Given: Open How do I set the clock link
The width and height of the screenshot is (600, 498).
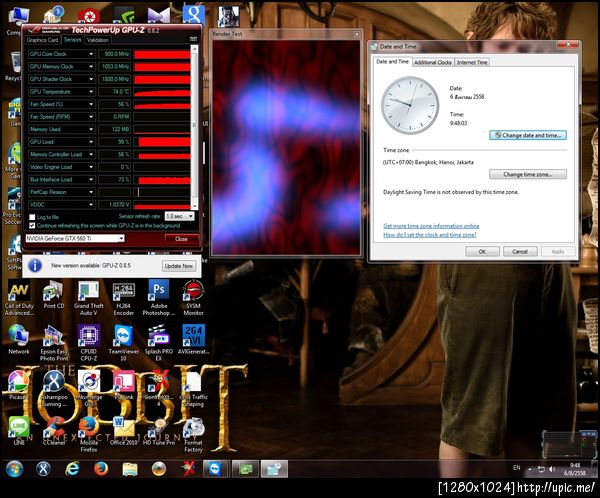Looking at the screenshot, I should pyautogui.click(x=430, y=235).
